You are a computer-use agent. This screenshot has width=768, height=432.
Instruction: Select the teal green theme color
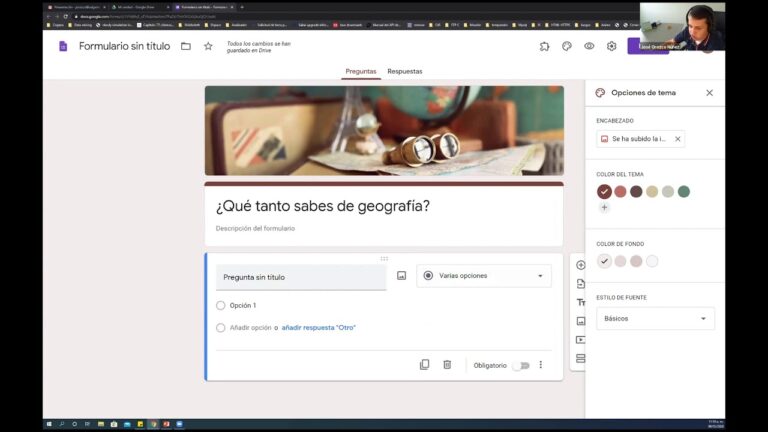click(684, 192)
